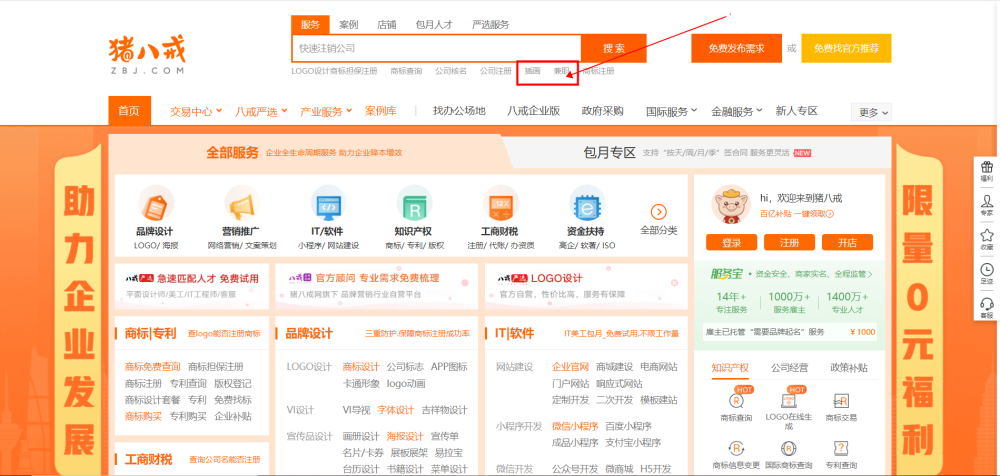Expand the 交易中心 dropdown
The width and height of the screenshot is (1000, 476).
tap(196, 111)
